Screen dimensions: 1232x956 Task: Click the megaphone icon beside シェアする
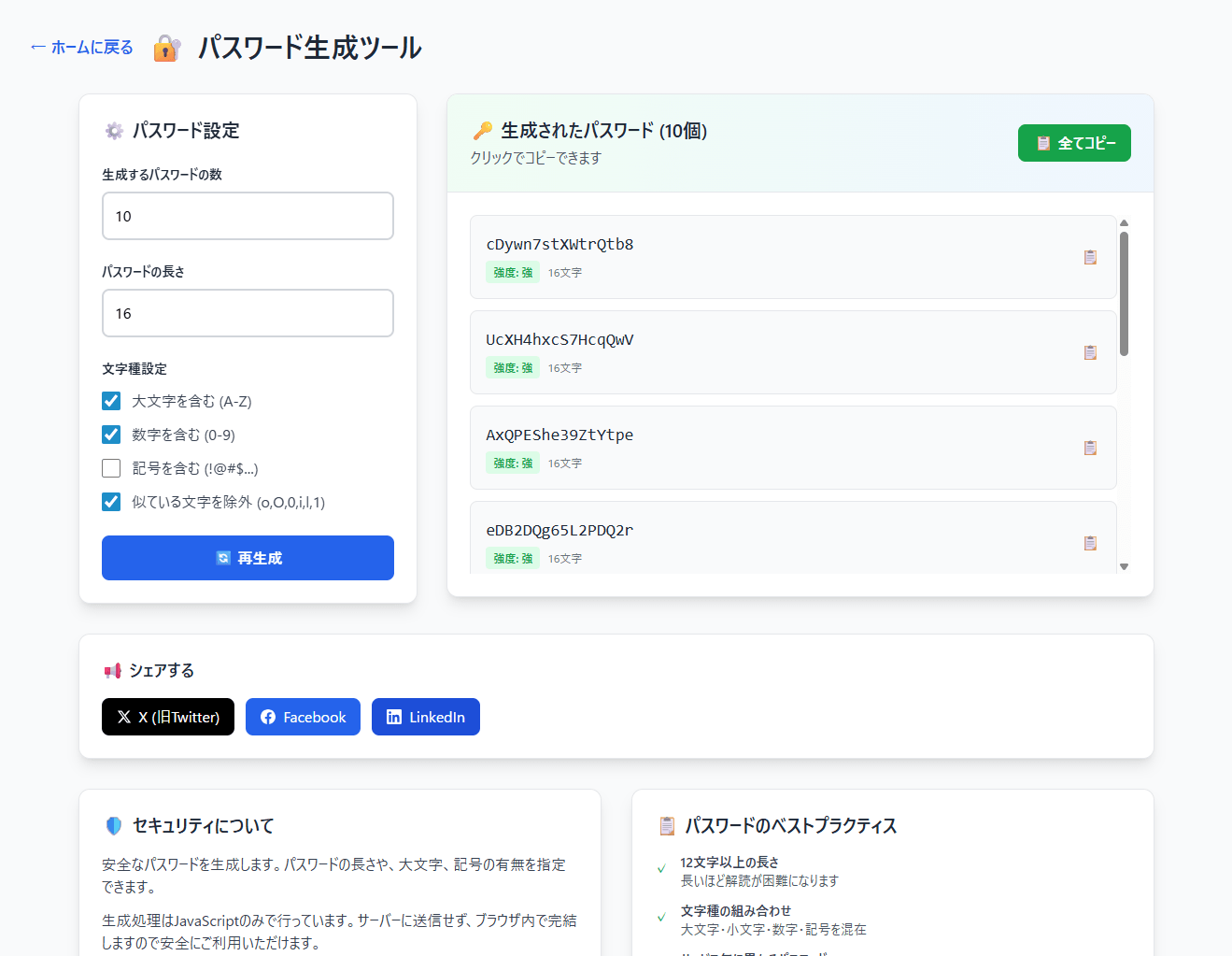click(x=113, y=671)
